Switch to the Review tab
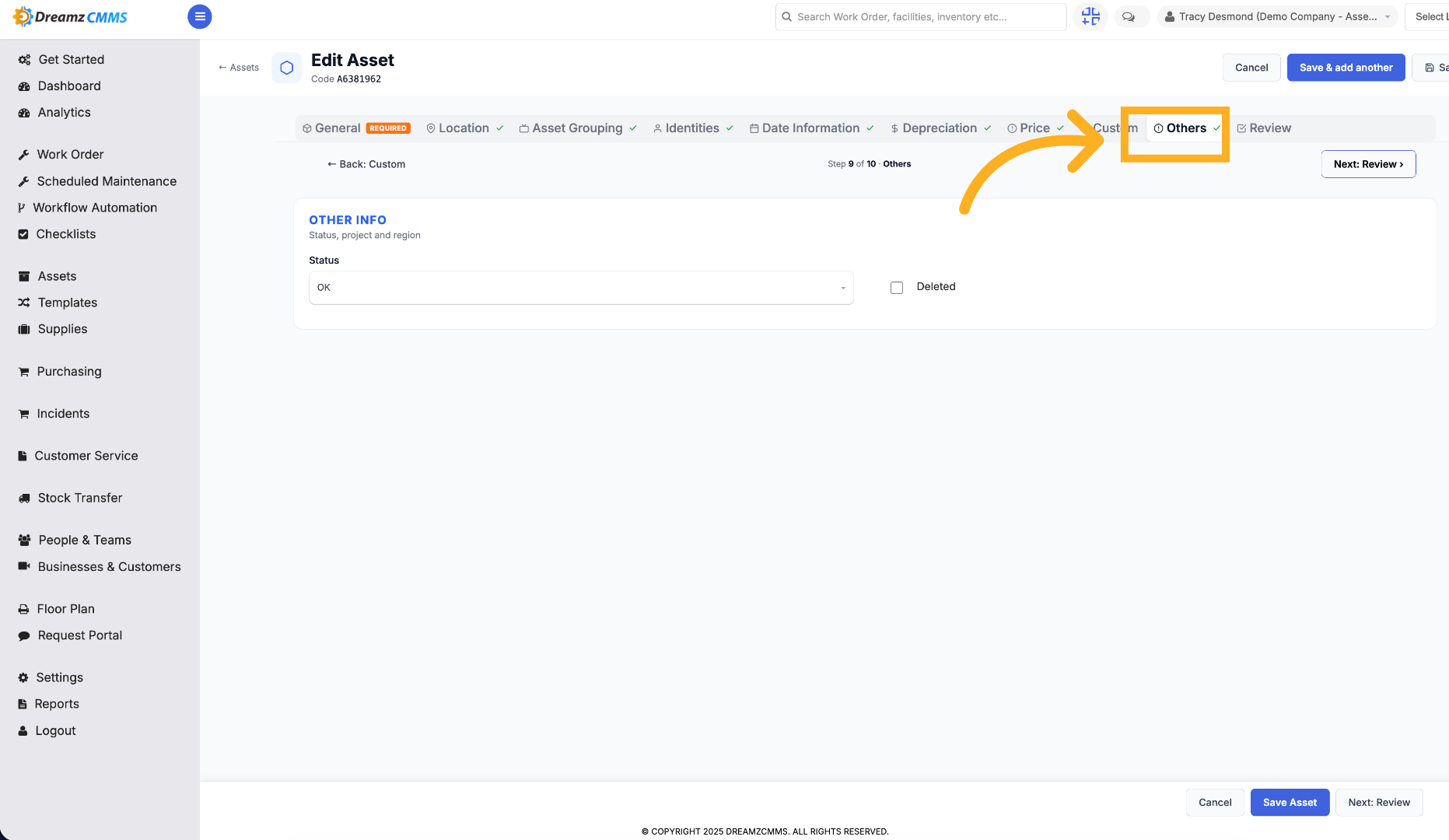Viewport: 1449px width, 840px height. point(1264,128)
